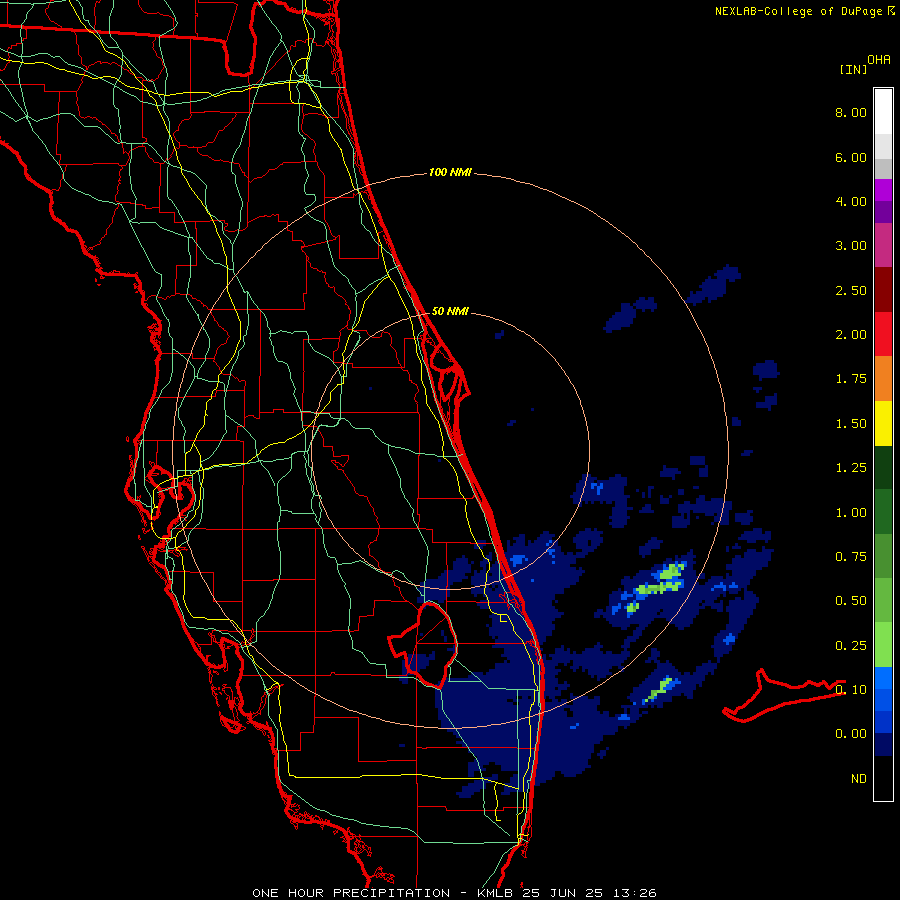The height and width of the screenshot is (900, 900).
Task: Click the dark green 1.25 legend color
Action: [883, 467]
